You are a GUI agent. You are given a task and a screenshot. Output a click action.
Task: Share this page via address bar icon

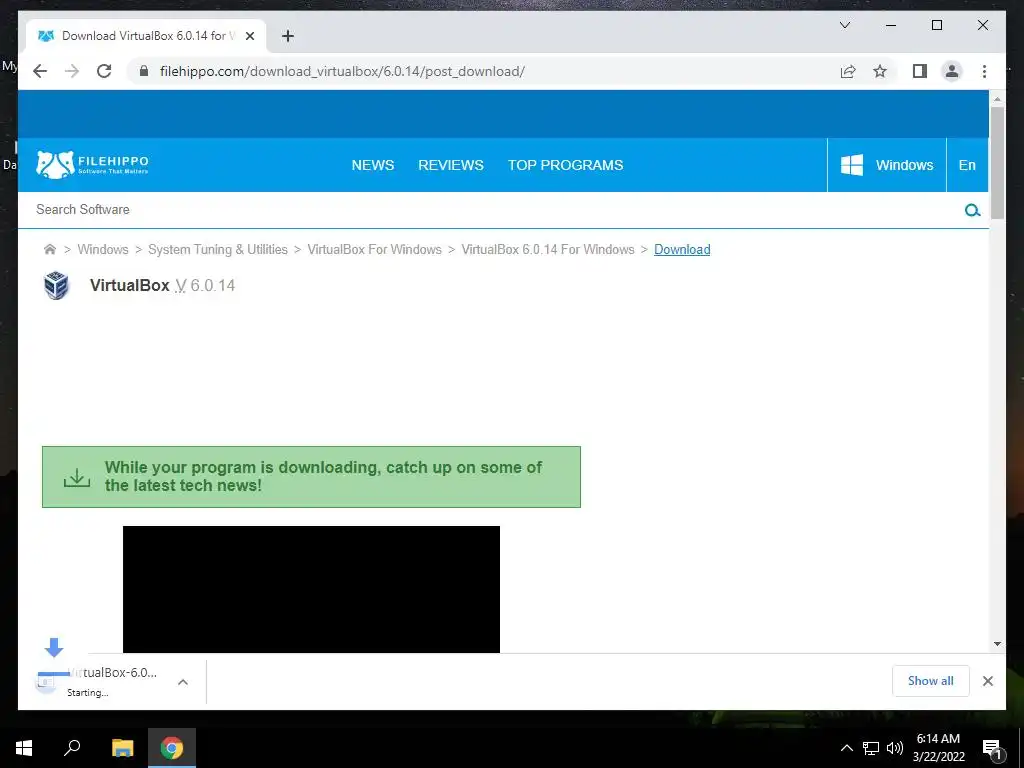[x=848, y=71]
